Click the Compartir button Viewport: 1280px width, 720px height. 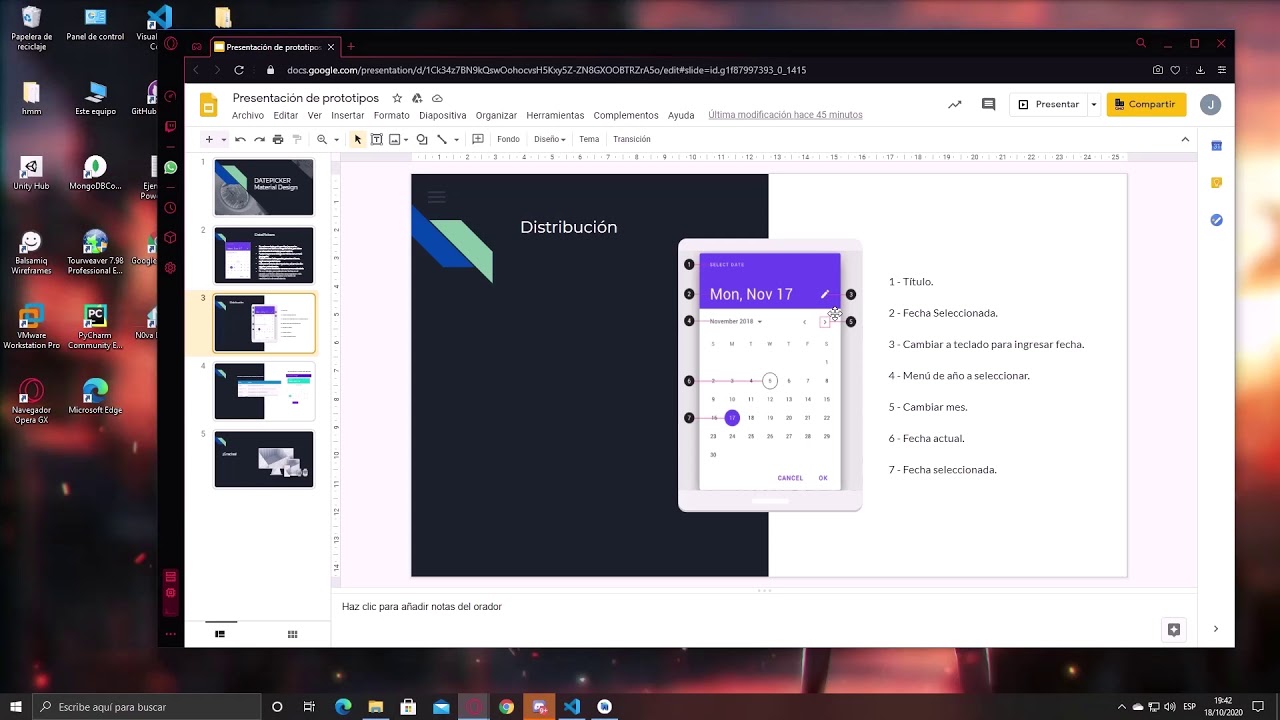(1146, 104)
